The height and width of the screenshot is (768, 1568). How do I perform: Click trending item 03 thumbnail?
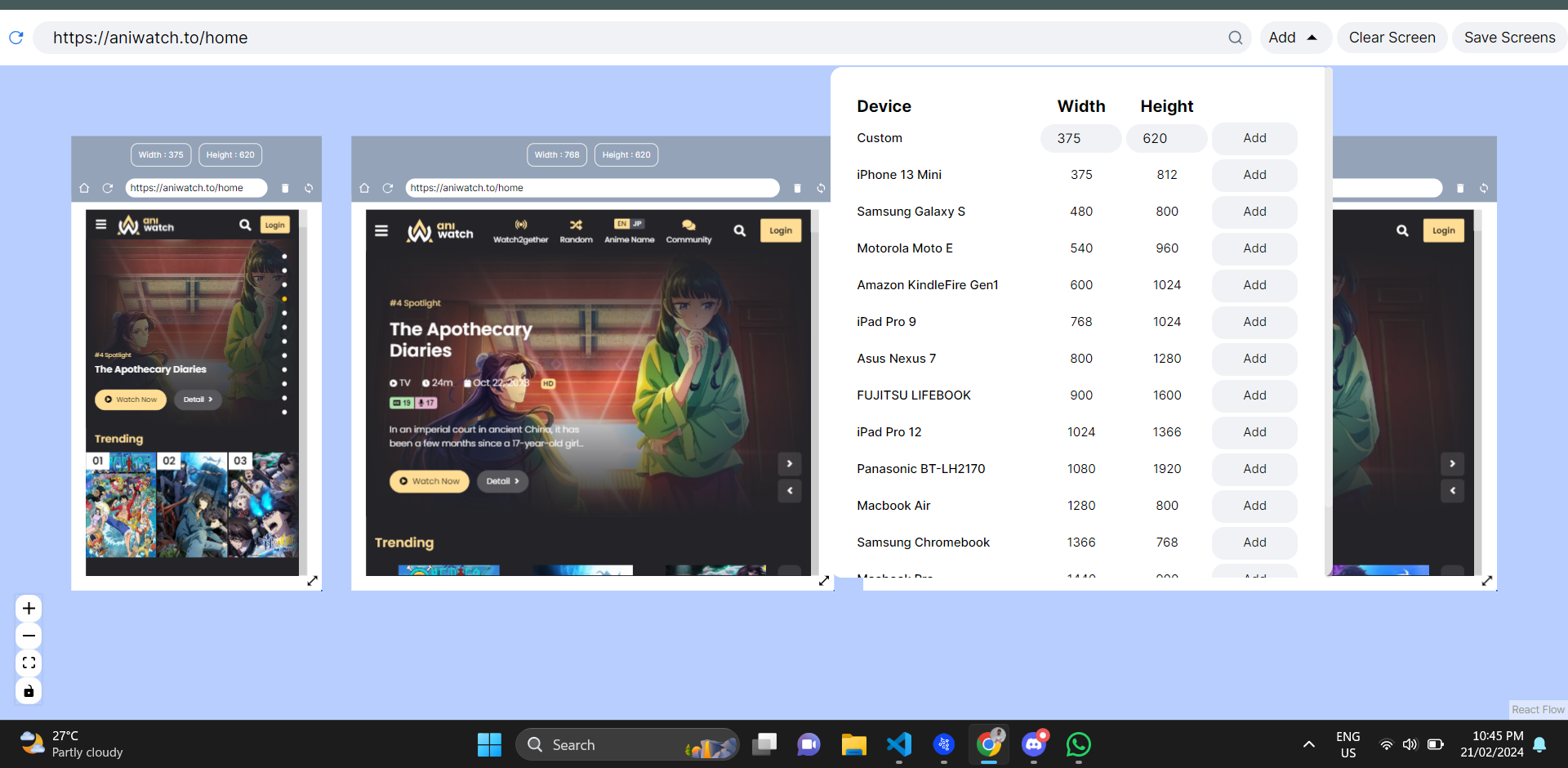click(x=263, y=505)
